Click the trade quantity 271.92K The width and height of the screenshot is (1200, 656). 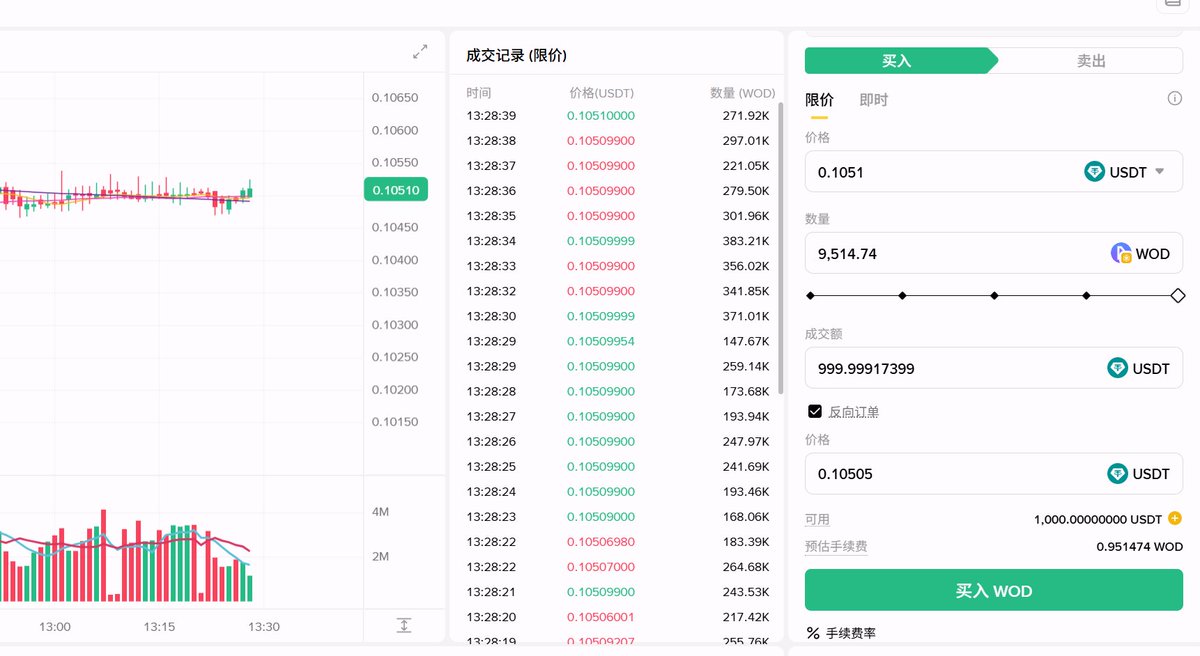coord(745,116)
